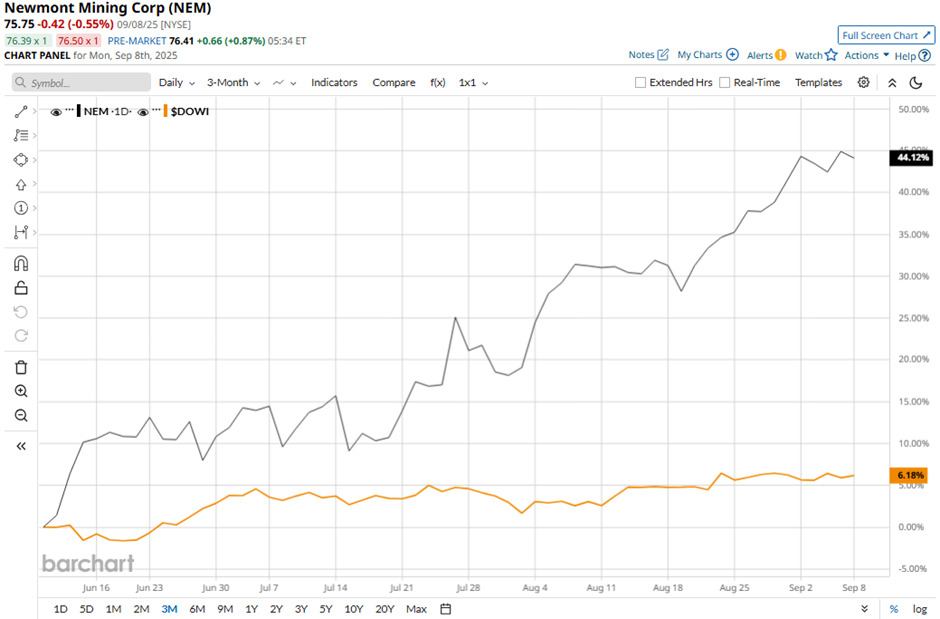
Task: Select the 1D time range
Action: (61, 609)
